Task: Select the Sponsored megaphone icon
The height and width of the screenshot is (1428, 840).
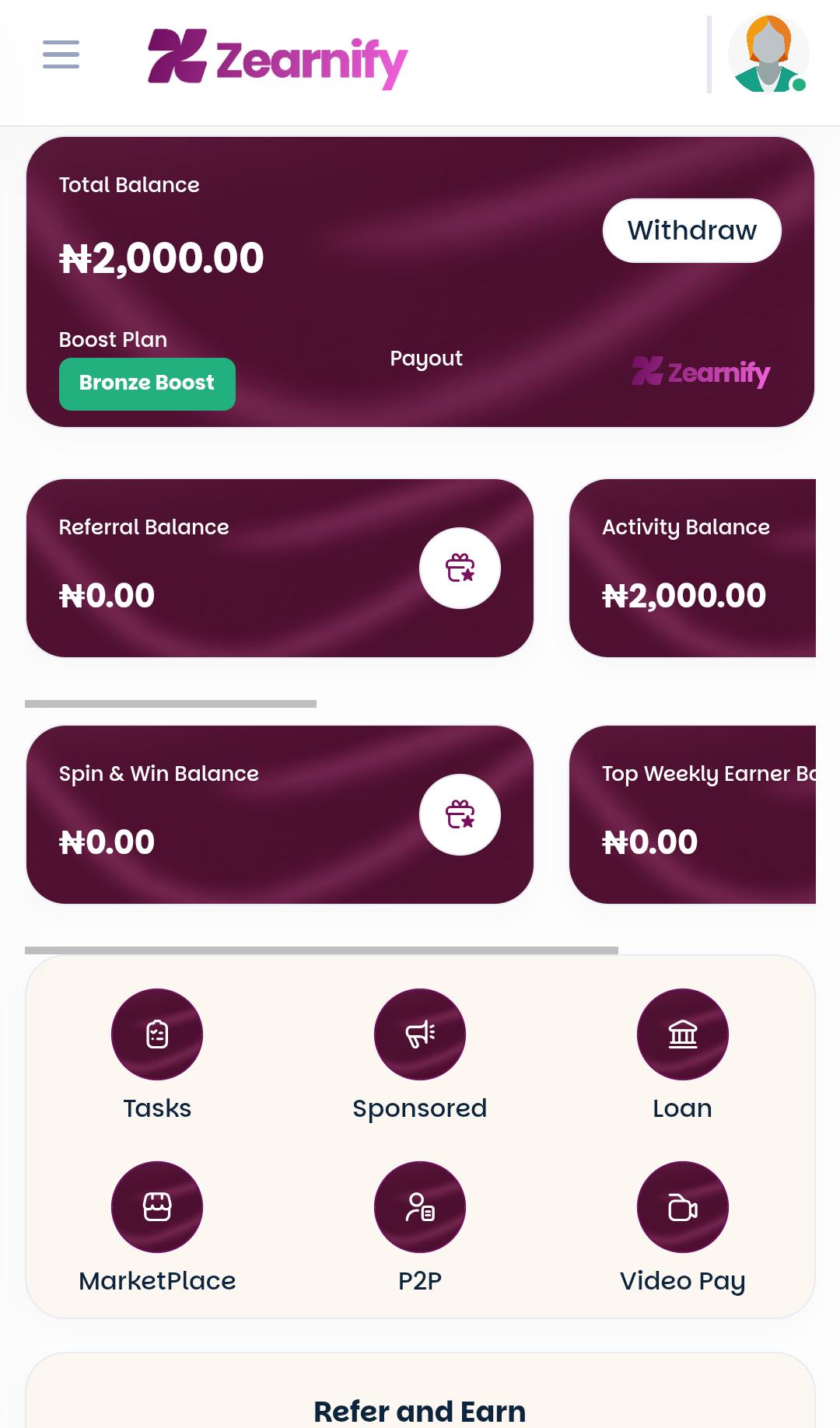Action: point(419,1034)
